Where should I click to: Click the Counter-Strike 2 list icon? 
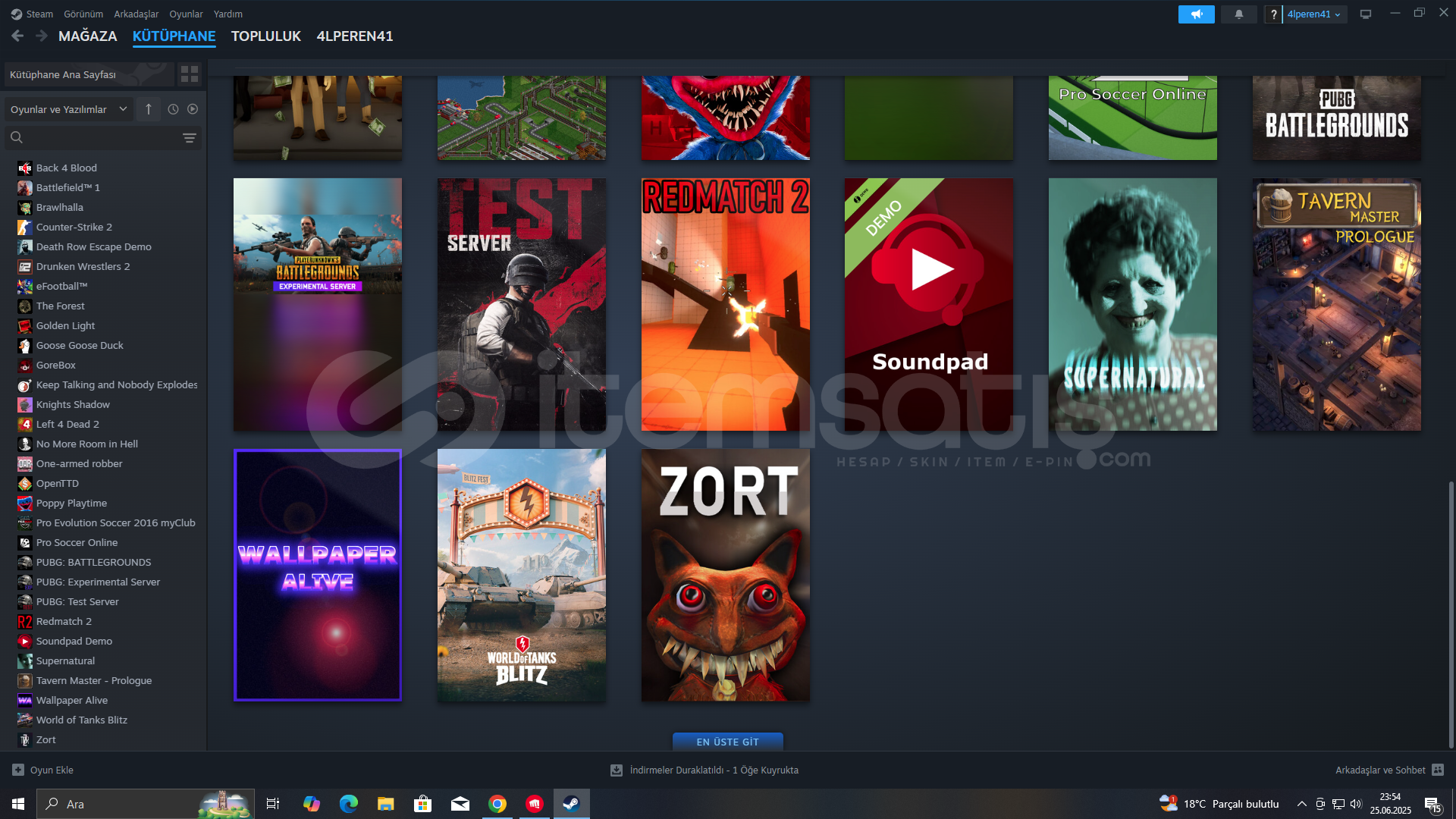pos(25,227)
